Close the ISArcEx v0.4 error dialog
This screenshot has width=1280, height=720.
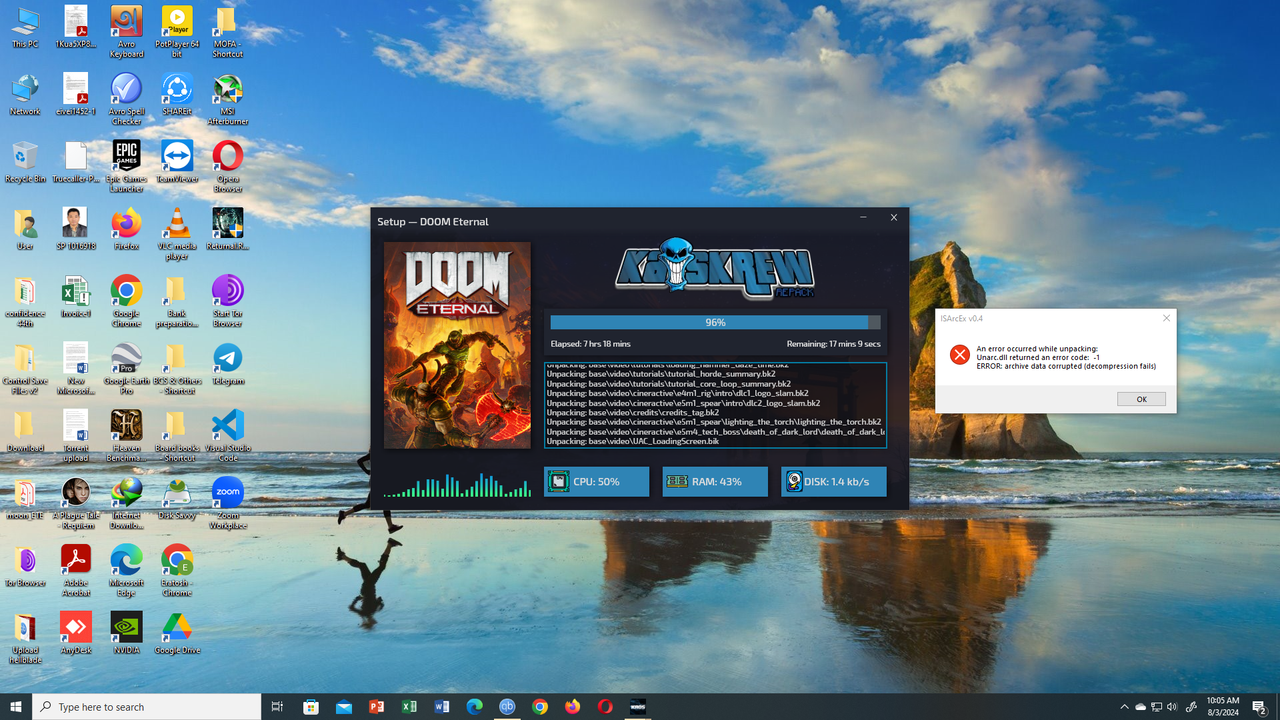tap(1166, 318)
